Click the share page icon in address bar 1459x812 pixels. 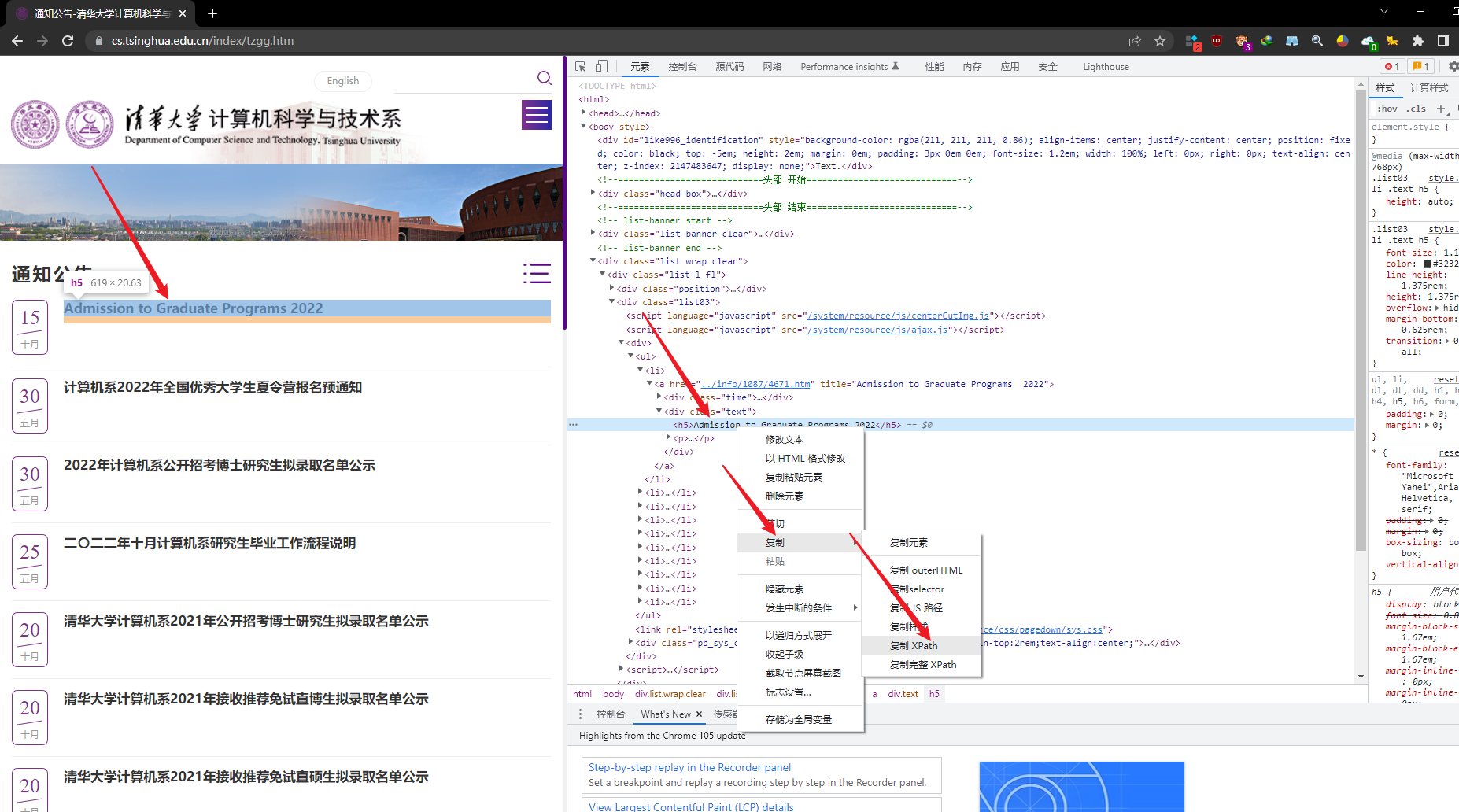1135,41
